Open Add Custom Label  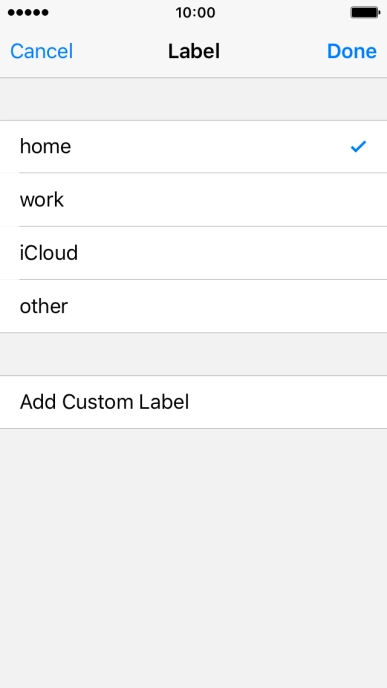pos(194,402)
